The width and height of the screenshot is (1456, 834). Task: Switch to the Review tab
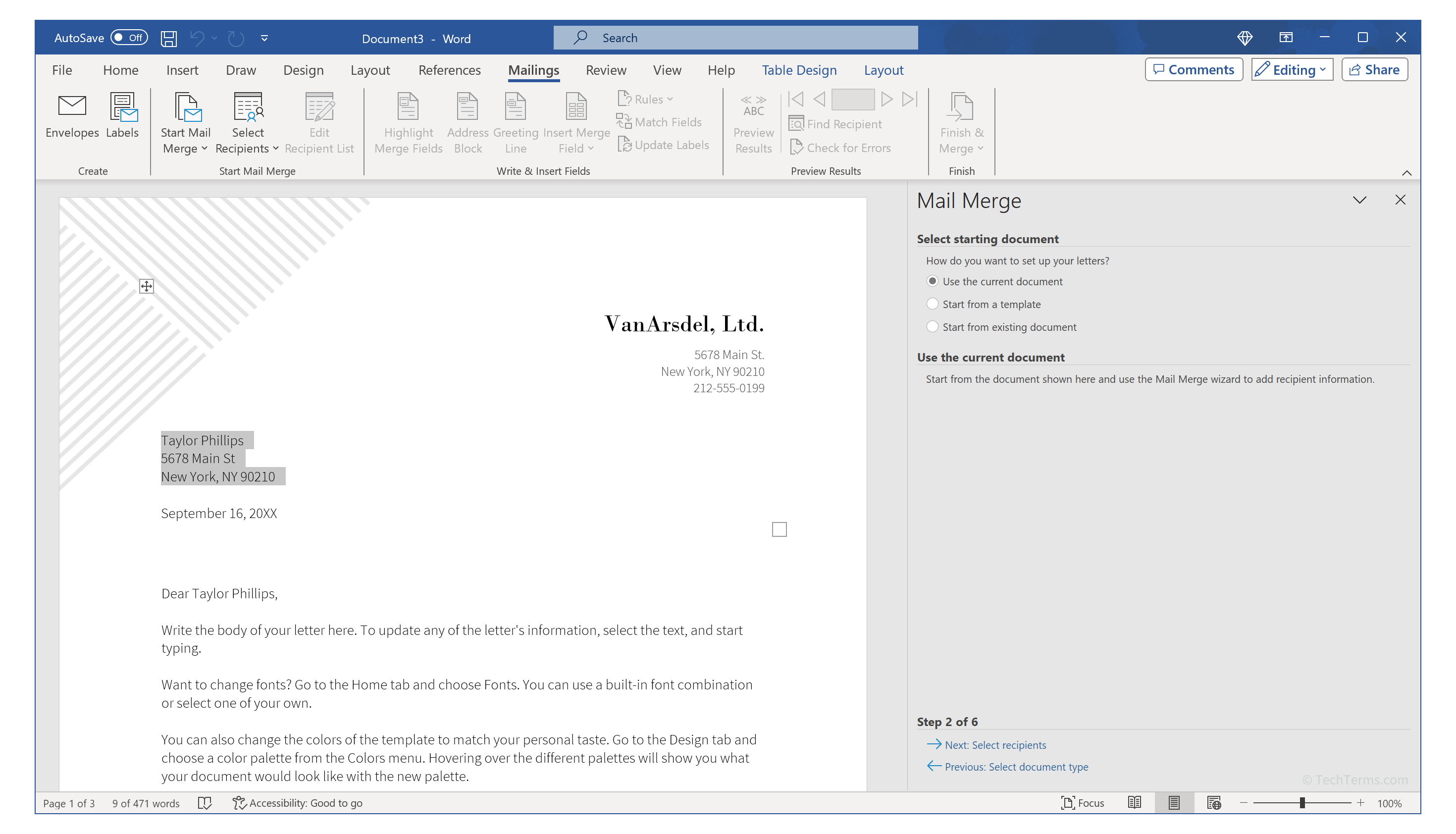[605, 70]
